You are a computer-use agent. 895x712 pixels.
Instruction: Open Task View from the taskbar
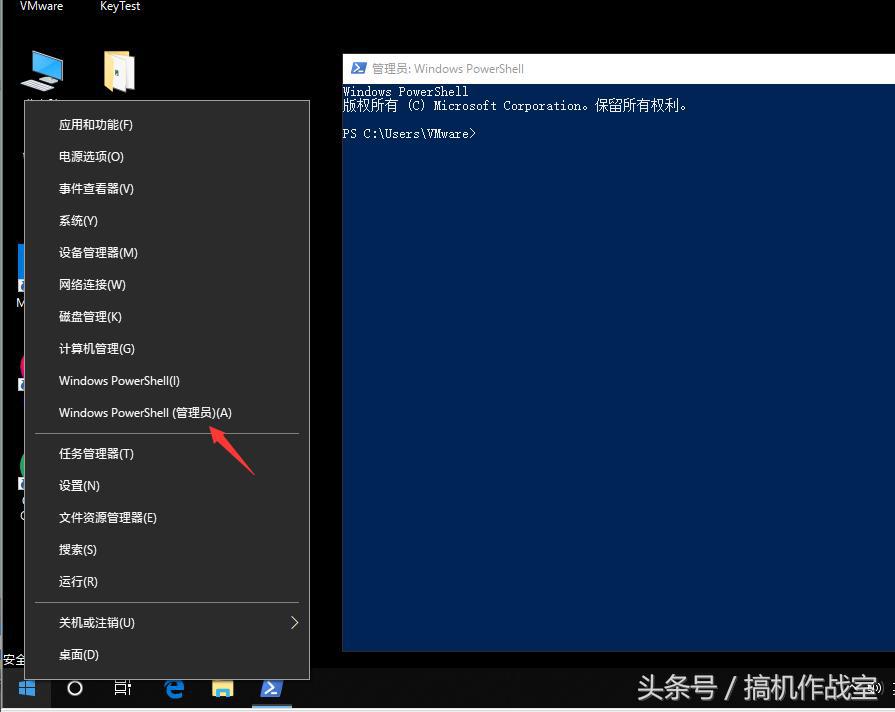[x=122, y=689]
